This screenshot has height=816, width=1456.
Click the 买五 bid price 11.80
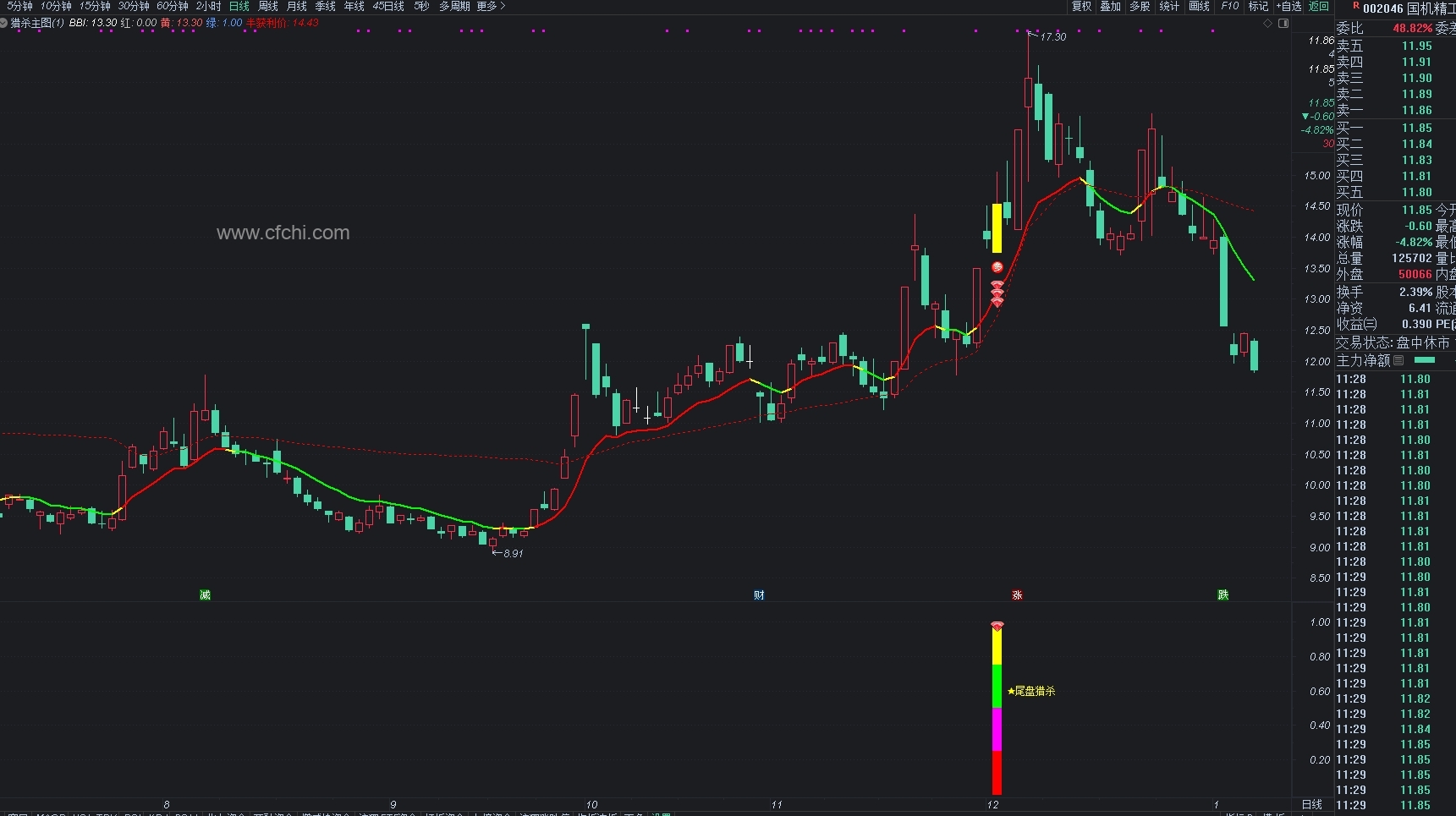click(1416, 192)
